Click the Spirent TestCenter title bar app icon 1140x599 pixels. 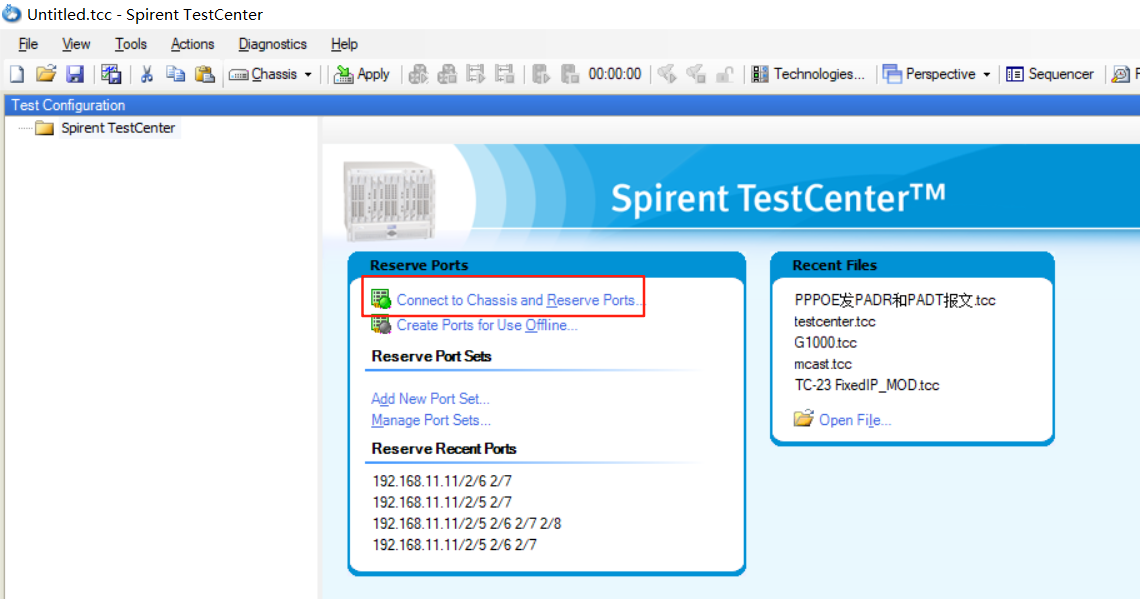[12, 14]
